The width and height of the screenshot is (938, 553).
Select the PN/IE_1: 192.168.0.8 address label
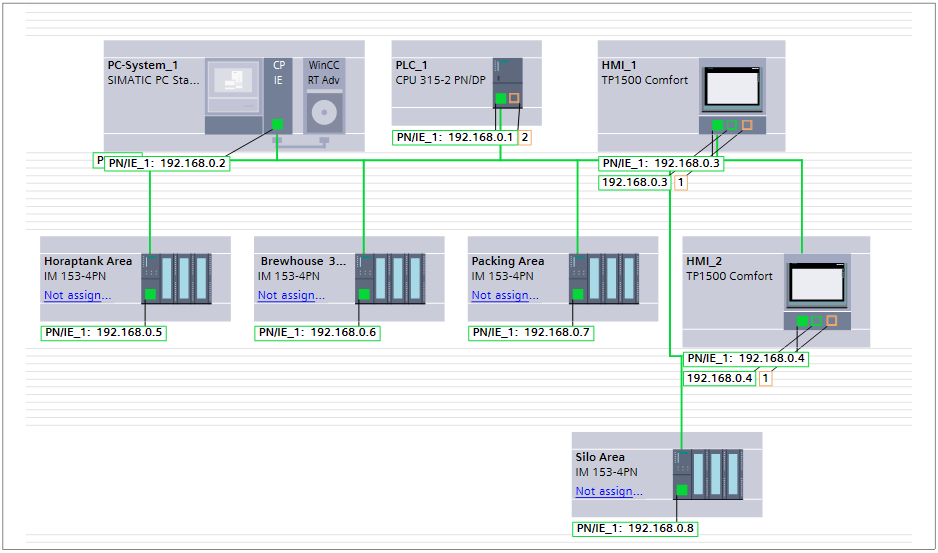pyautogui.click(x=635, y=528)
